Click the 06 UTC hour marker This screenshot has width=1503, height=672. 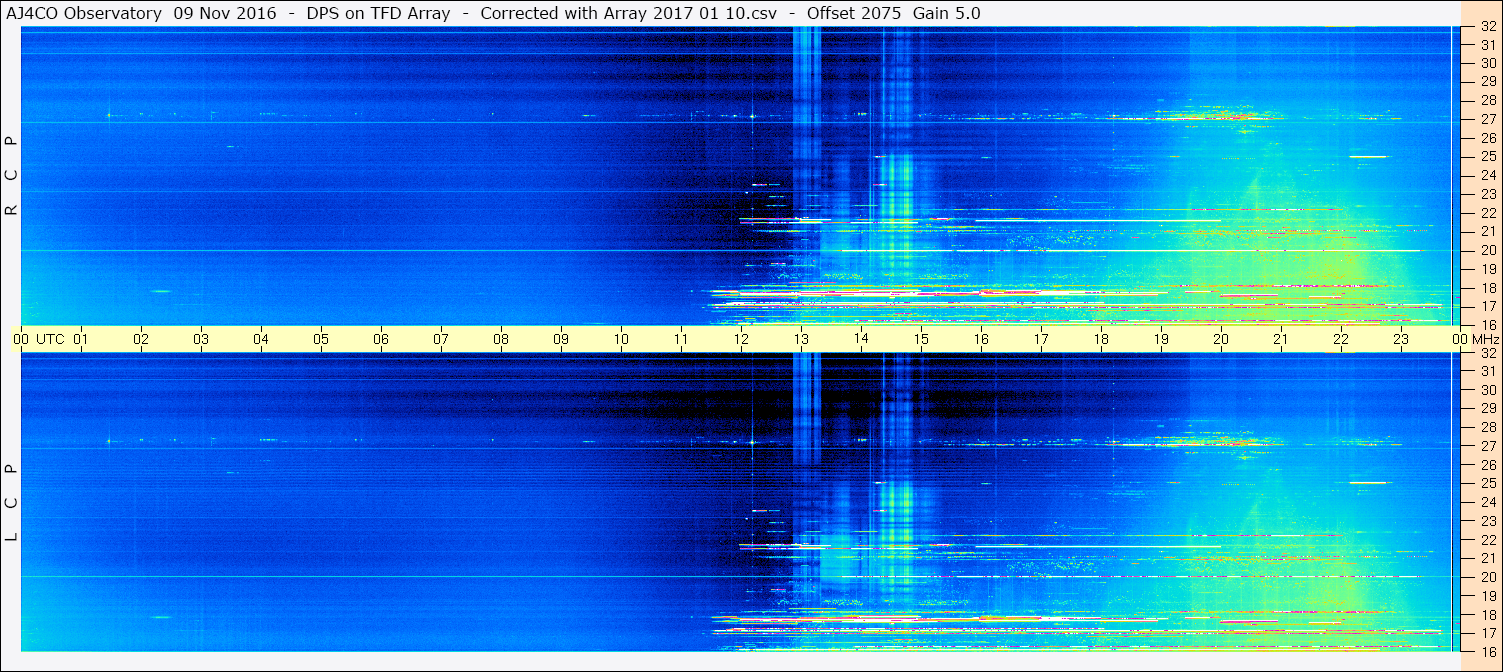381,339
